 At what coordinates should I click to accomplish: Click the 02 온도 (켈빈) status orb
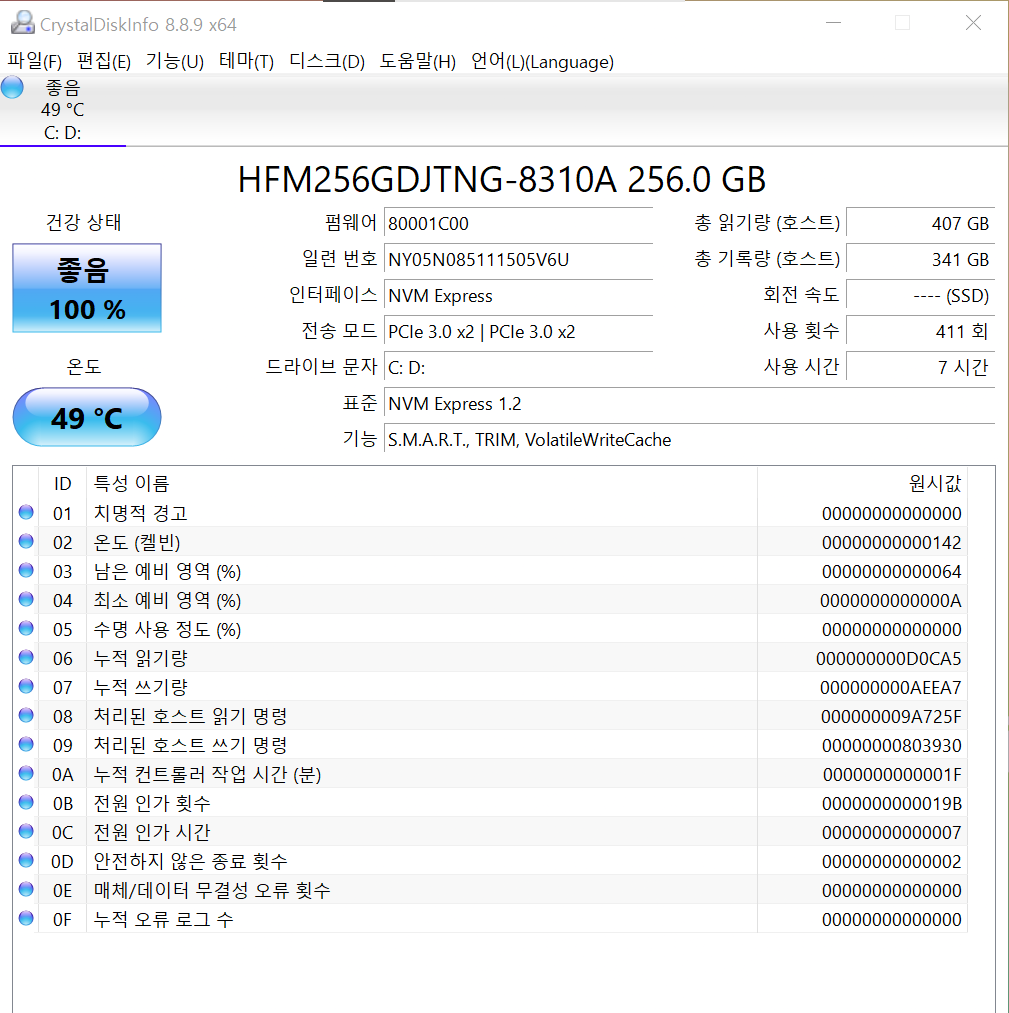tap(26, 541)
